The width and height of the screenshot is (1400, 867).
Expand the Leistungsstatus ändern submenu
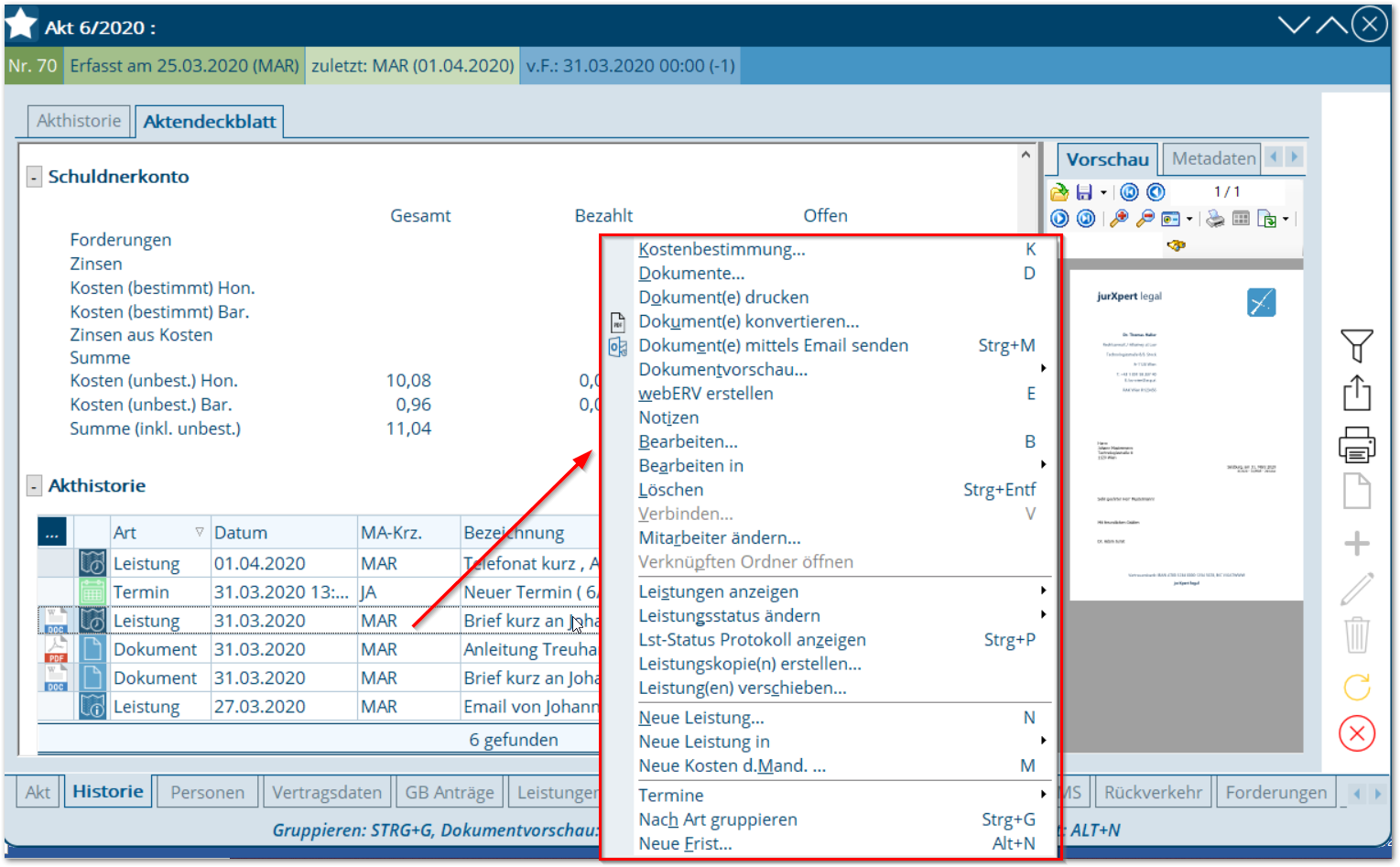[x=1043, y=614]
